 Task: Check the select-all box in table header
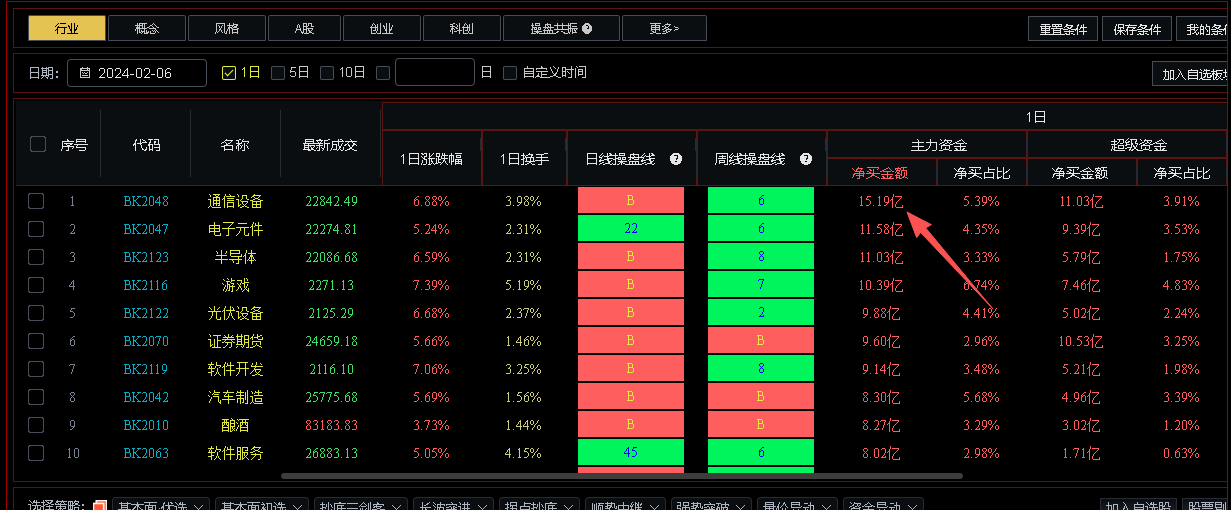[x=38, y=144]
